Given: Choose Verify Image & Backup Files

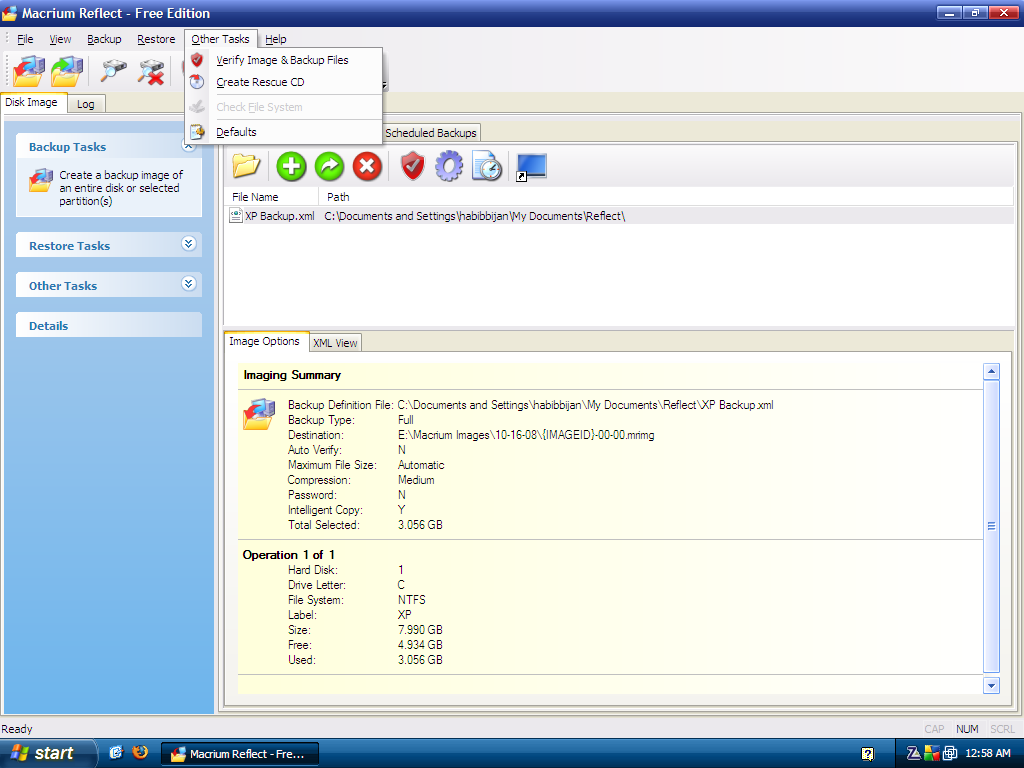Looking at the screenshot, I should 282,60.
